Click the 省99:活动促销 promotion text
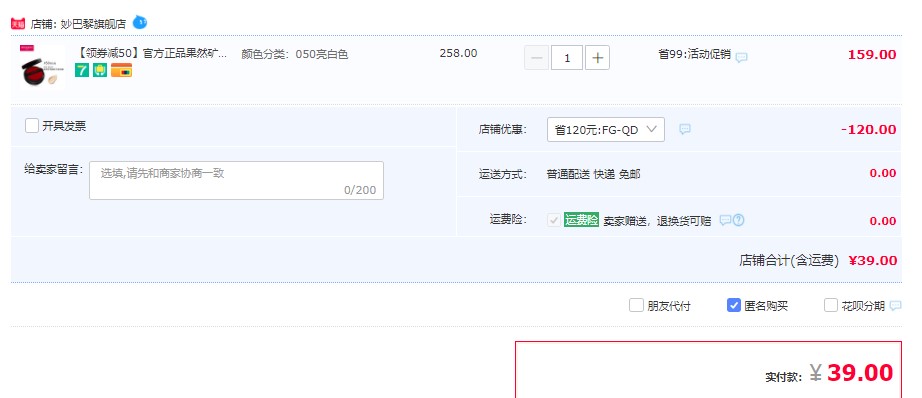 tap(694, 55)
